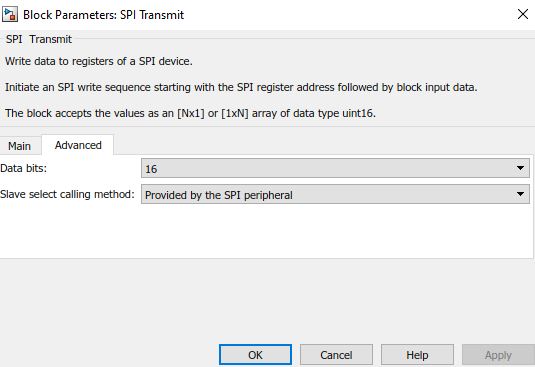Click the SPI Transmit group heading
The width and height of the screenshot is (535, 367).
pos(39,39)
